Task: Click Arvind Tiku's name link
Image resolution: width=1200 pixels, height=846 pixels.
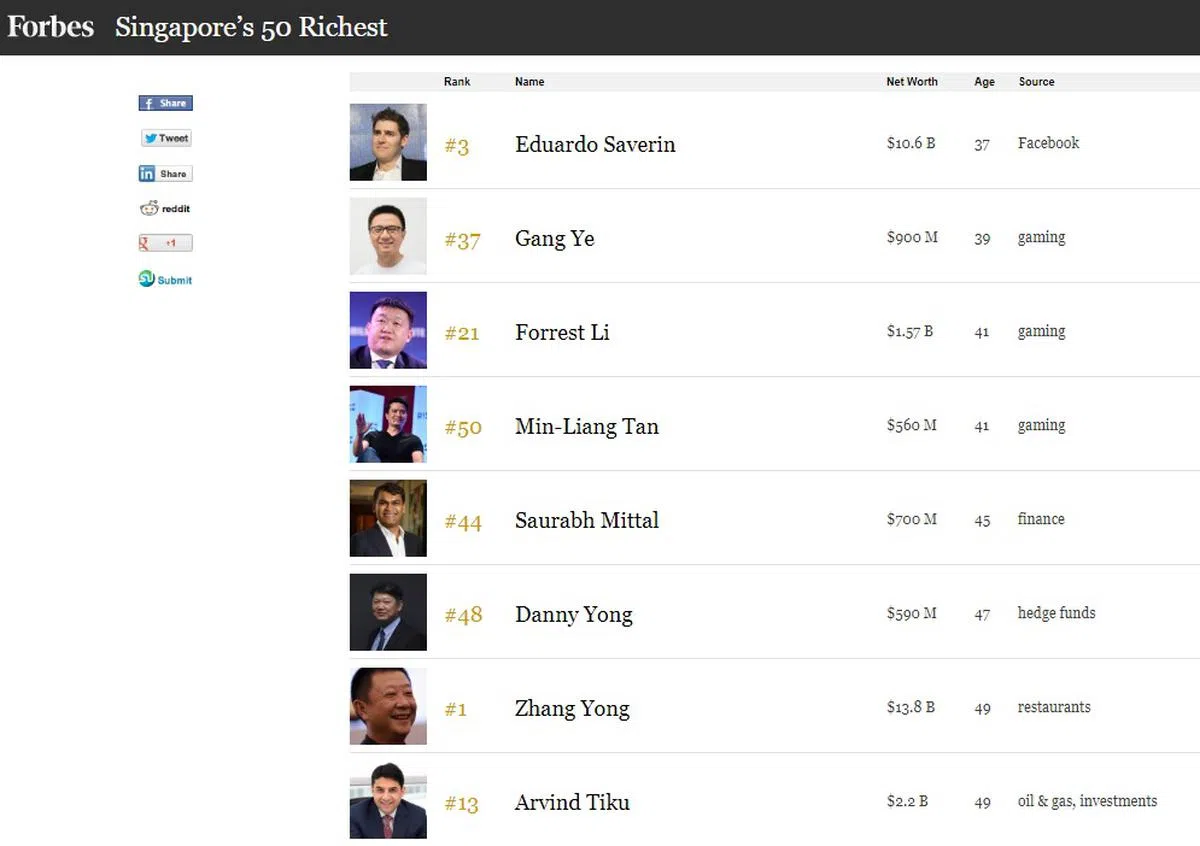Action: 572,803
